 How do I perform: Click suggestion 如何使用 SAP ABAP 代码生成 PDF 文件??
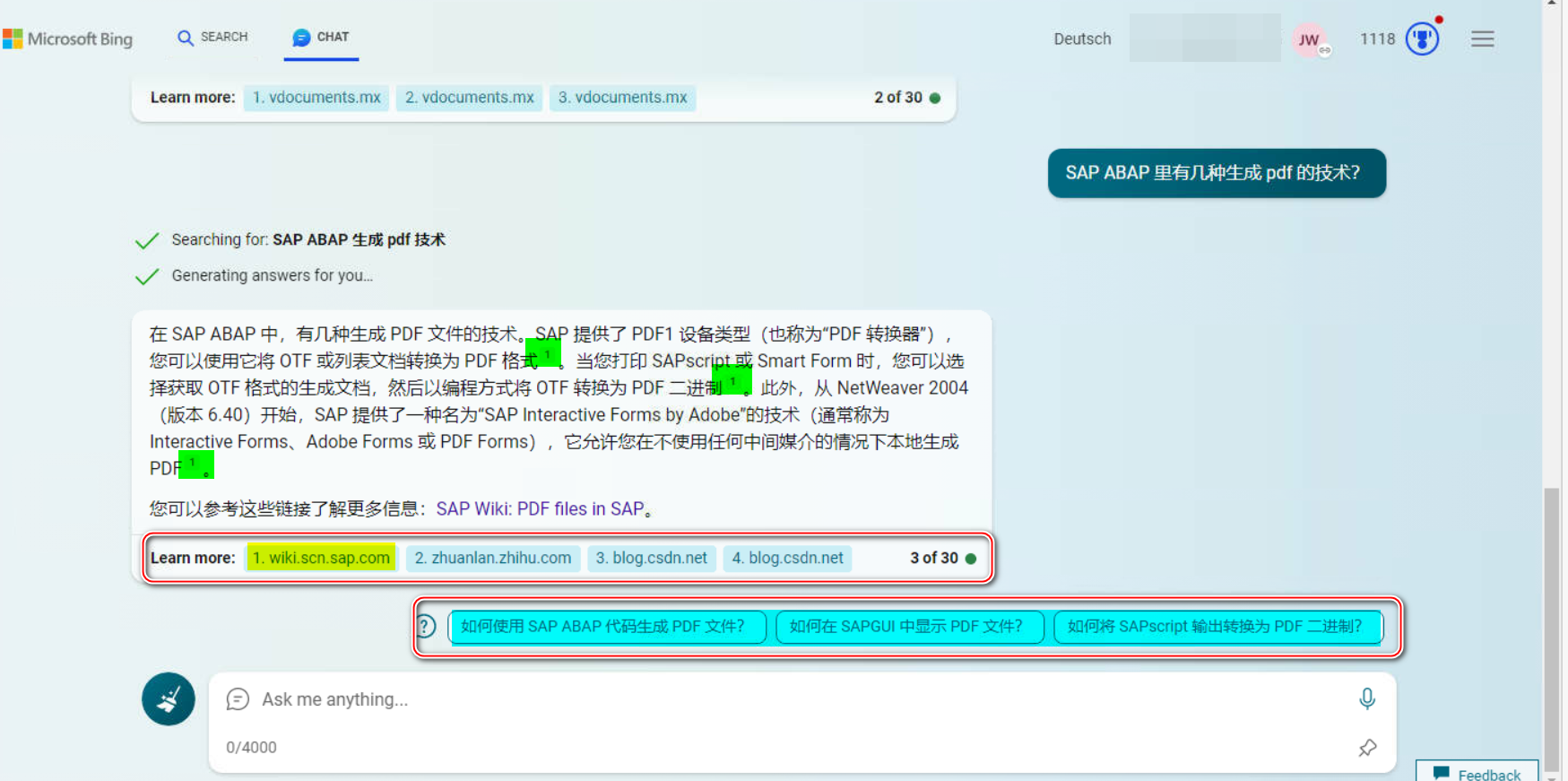click(607, 627)
